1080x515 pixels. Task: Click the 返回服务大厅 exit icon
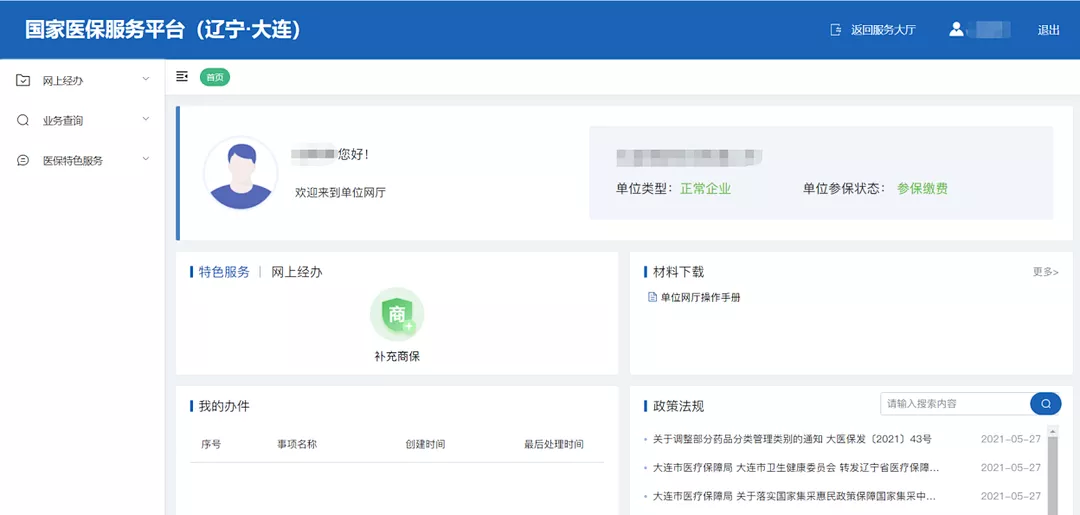tap(836, 30)
